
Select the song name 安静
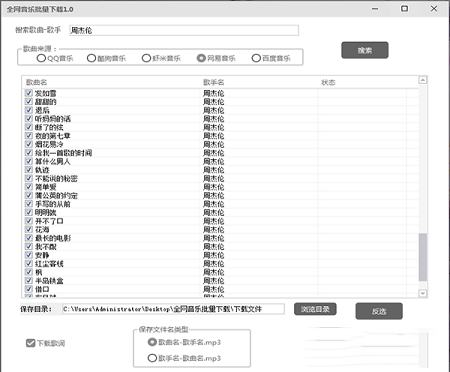(x=42, y=255)
